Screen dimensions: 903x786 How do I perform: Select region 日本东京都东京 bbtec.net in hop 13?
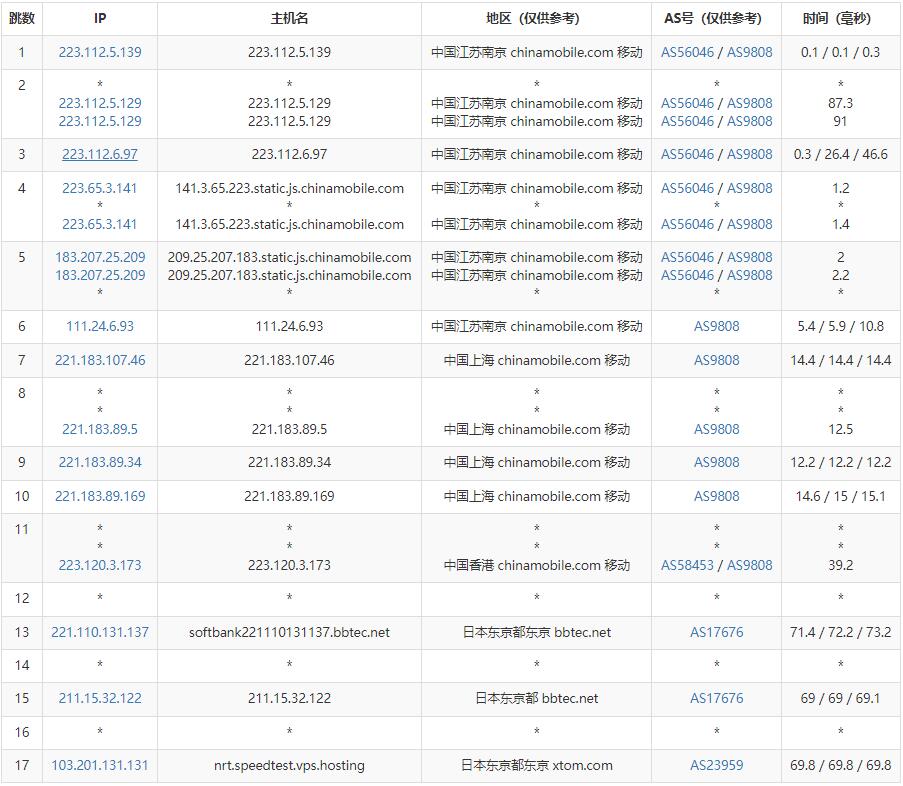tap(536, 632)
